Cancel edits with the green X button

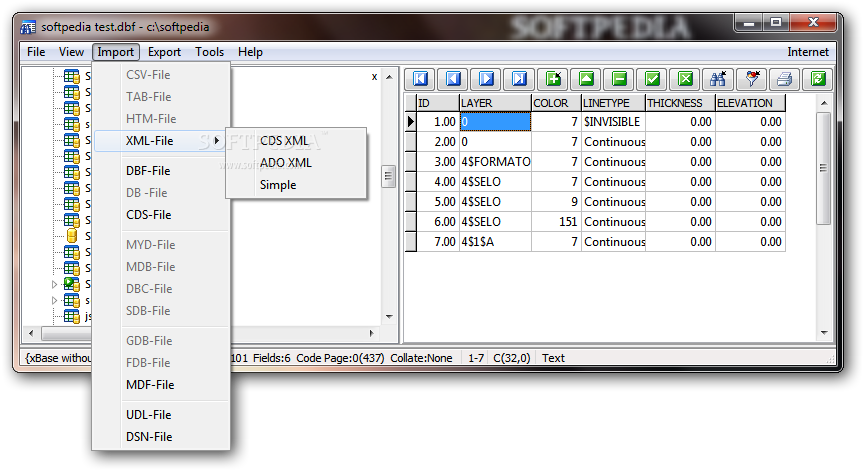click(x=685, y=79)
